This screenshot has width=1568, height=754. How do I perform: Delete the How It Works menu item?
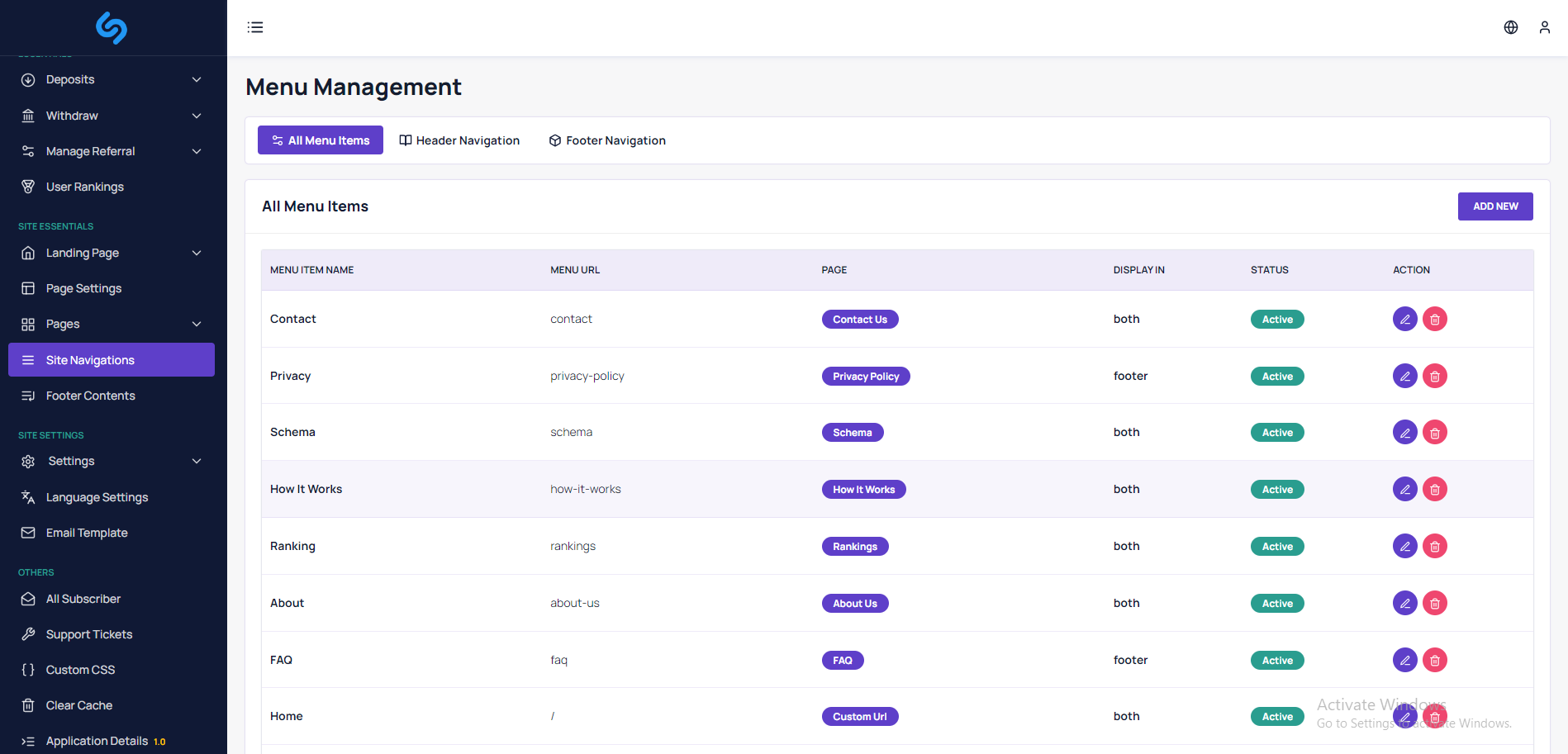(1434, 489)
